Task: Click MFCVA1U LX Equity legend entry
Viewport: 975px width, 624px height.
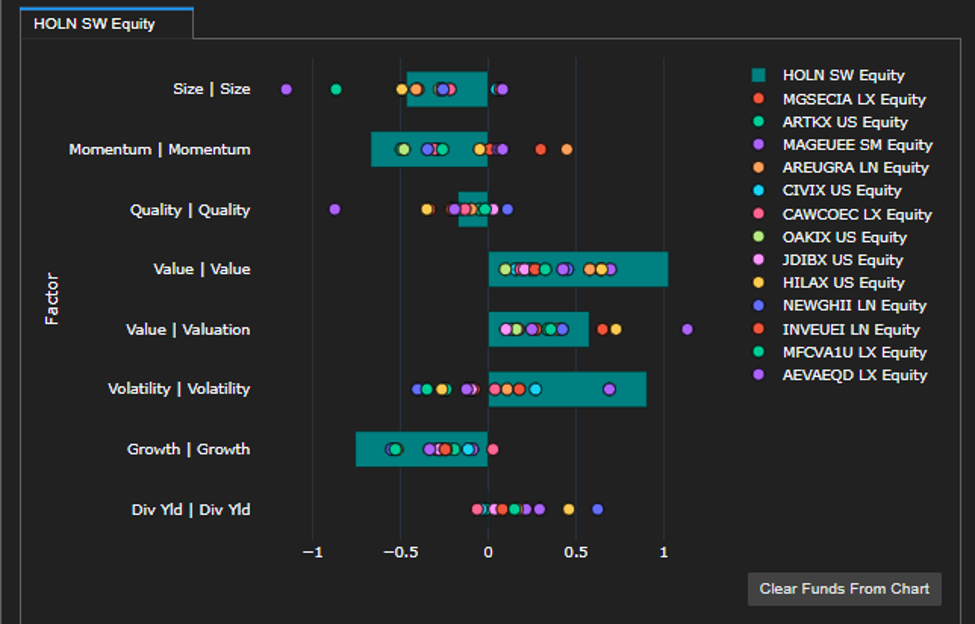Action: tap(839, 352)
